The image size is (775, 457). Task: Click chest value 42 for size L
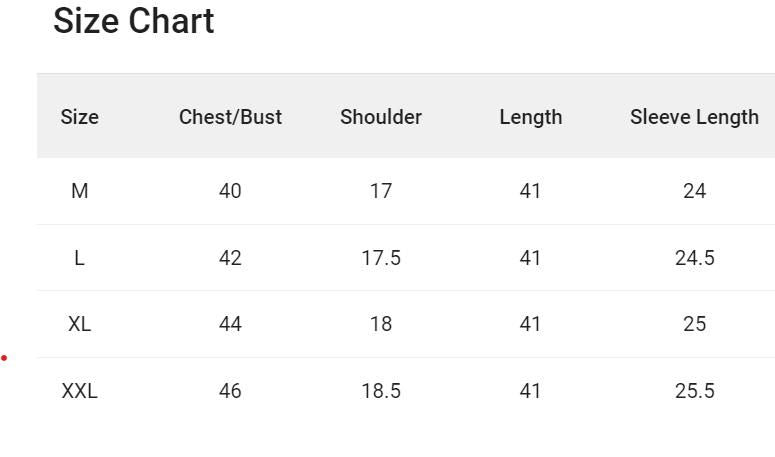tap(230, 258)
